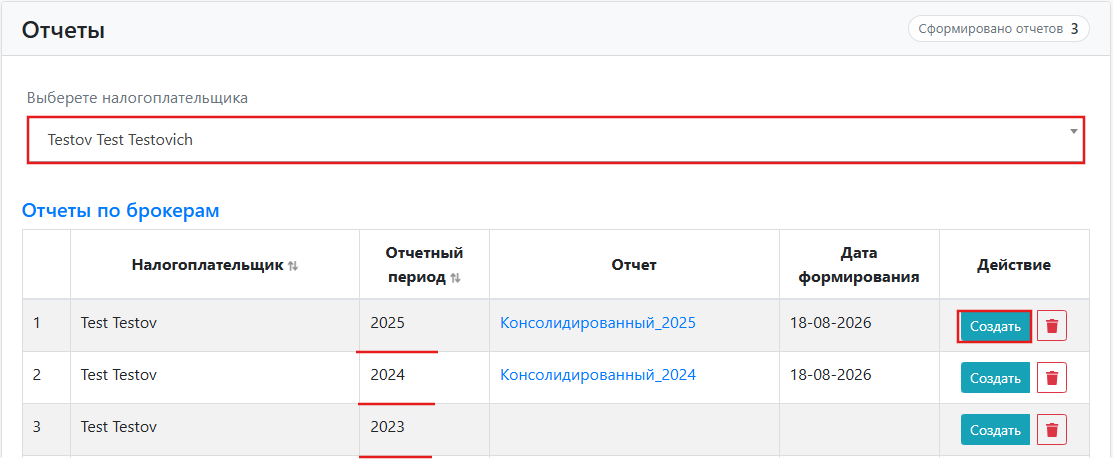Click the Отчеты по брокерам heading
This screenshot has width=1113, height=459.
121,211
